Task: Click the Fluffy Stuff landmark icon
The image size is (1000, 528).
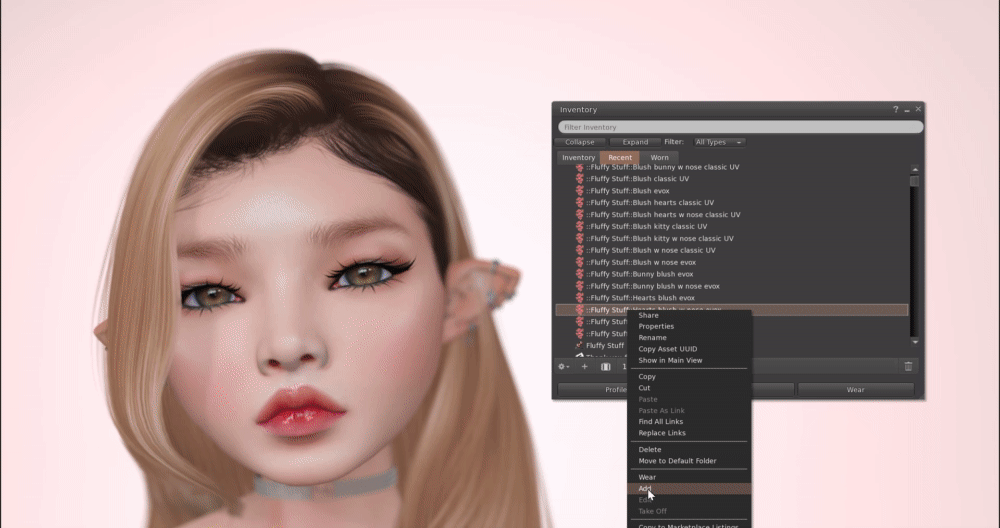Action: click(x=580, y=346)
